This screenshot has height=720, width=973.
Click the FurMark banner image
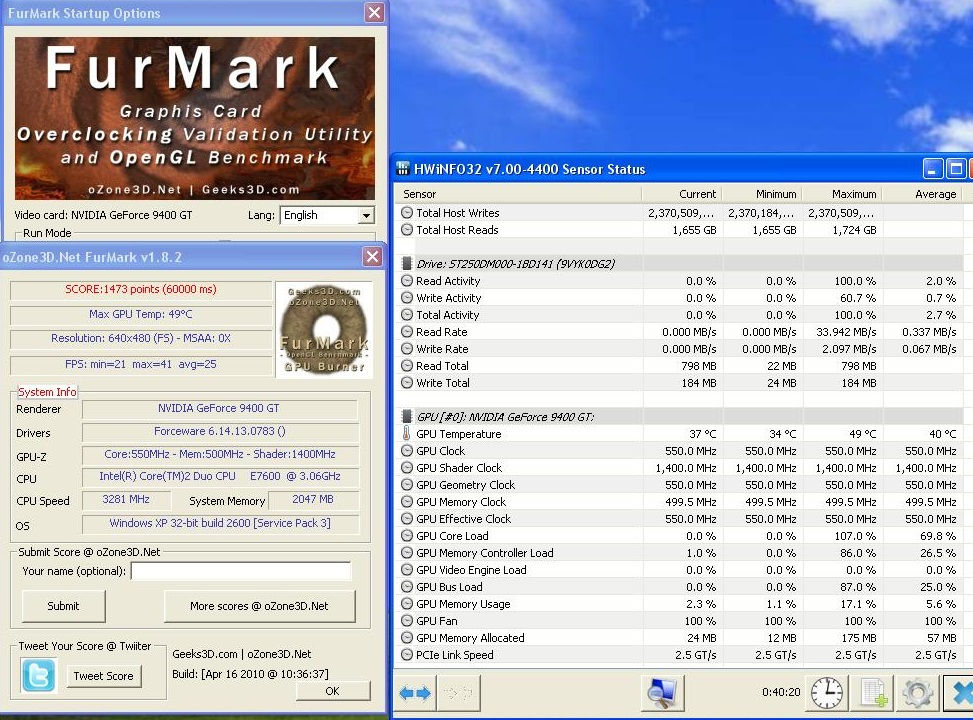point(194,118)
